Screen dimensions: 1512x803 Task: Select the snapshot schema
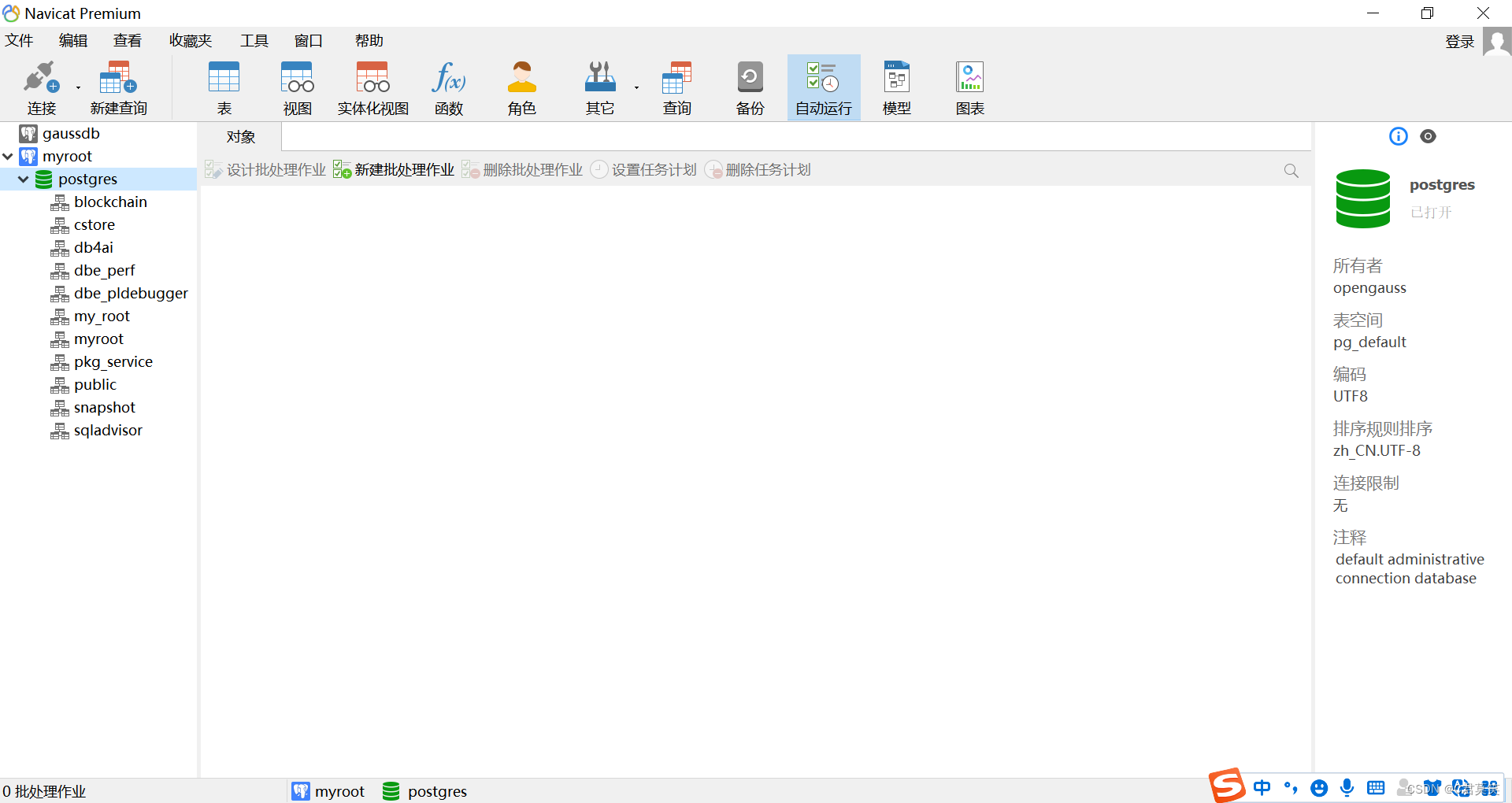coord(105,407)
